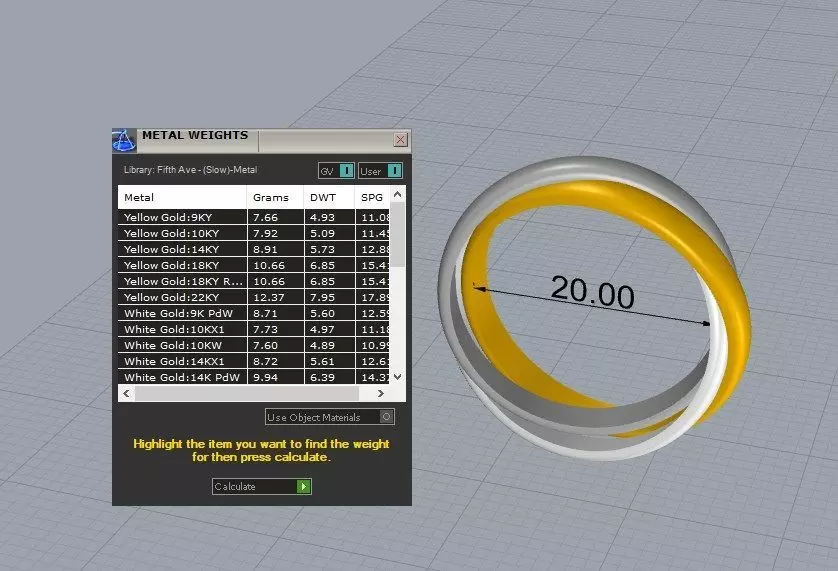This screenshot has width=838, height=571.
Task: Sort by the DWT column header
Action: point(329,197)
